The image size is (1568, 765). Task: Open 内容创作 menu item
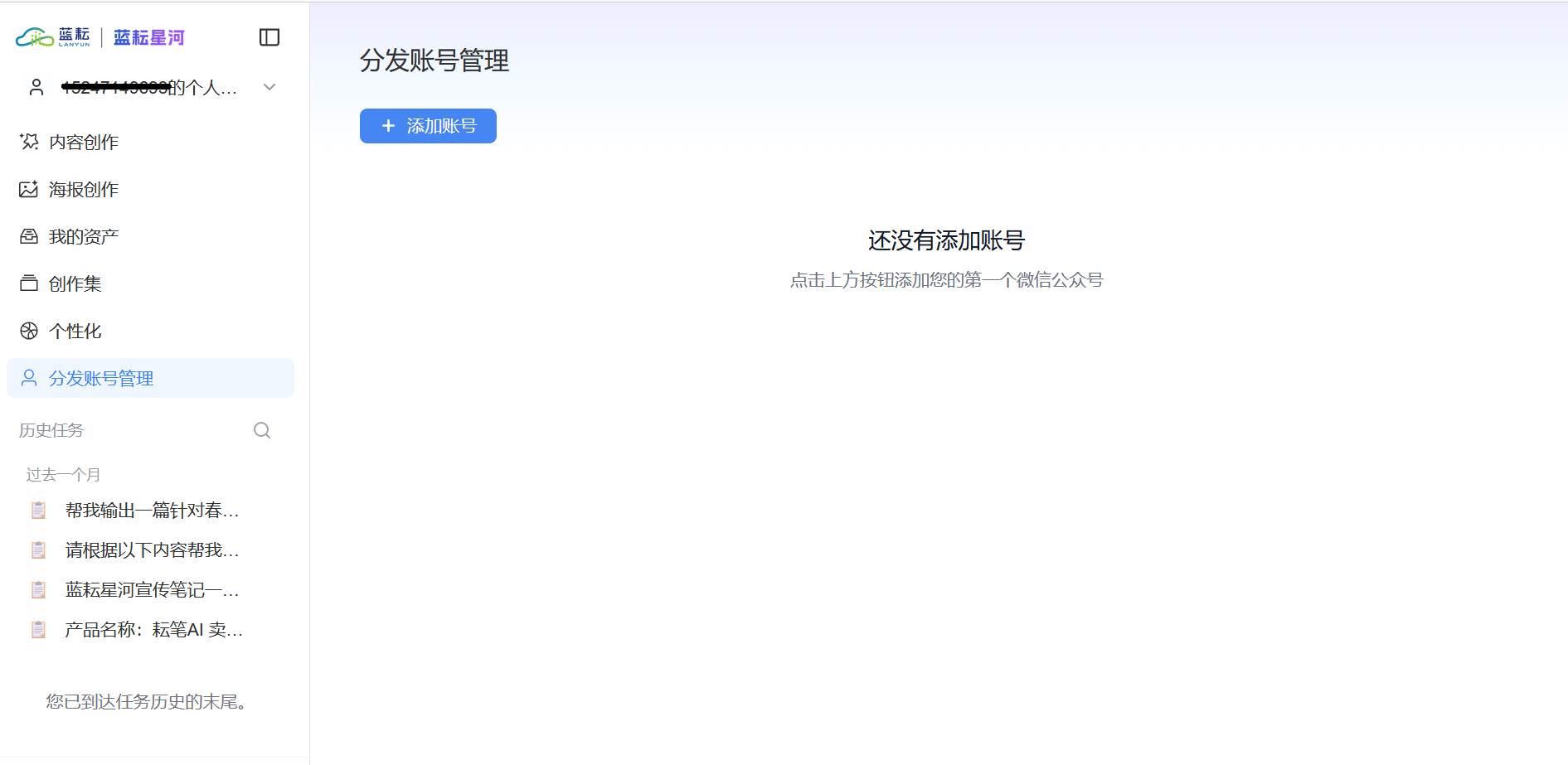(150, 142)
